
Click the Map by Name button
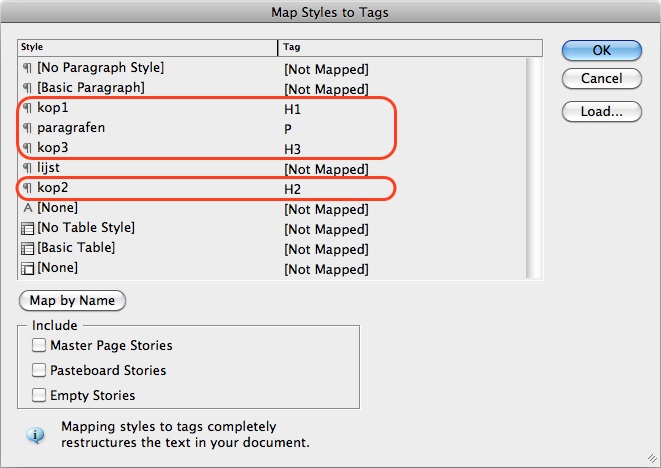[x=72, y=301]
